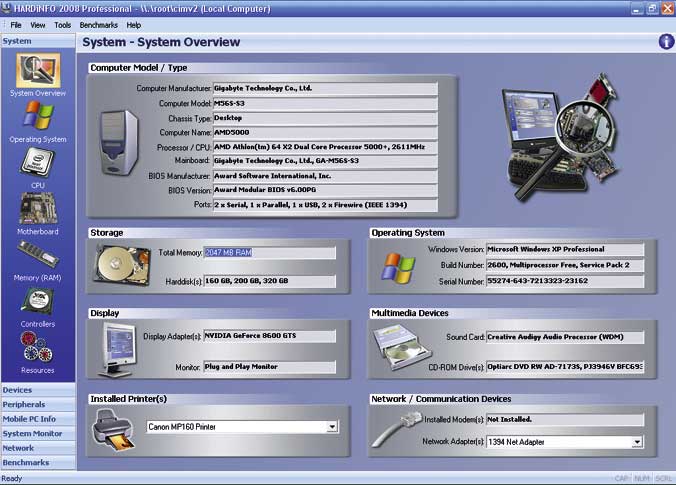Image resolution: width=676 pixels, height=485 pixels.
Task: Select the Memory (RAM) stick icon
Action: [38, 254]
